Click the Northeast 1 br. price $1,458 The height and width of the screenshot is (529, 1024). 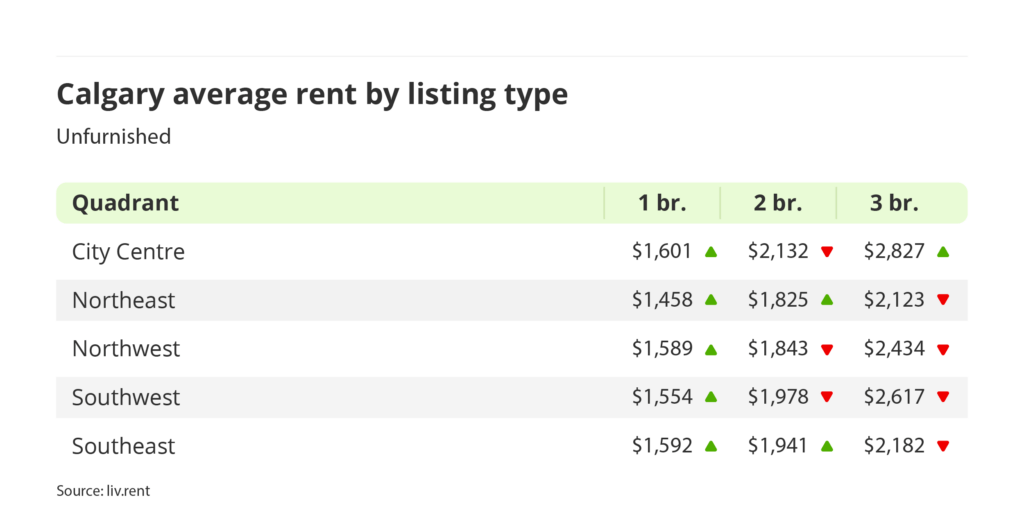pyautogui.click(x=662, y=300)
